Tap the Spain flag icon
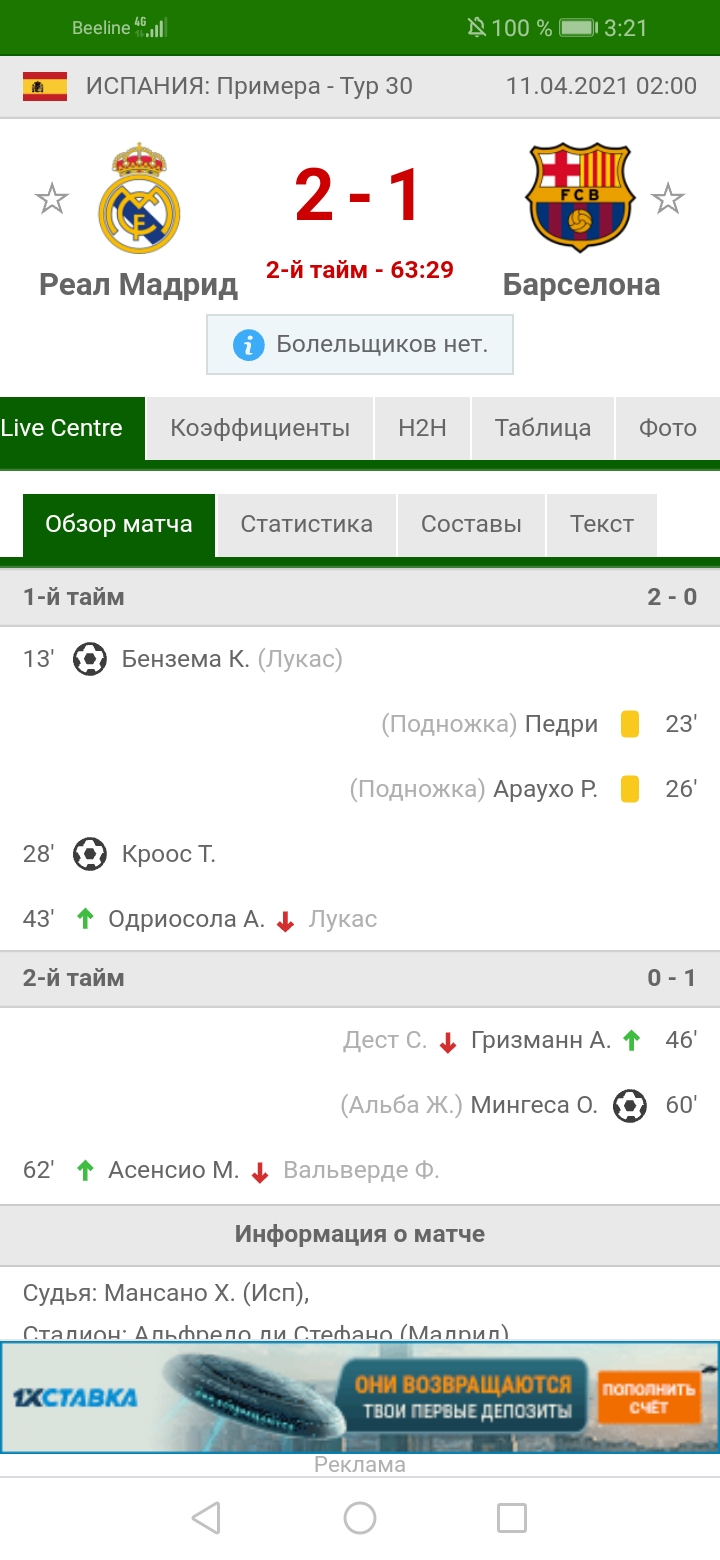The height and width of the screenshot is (1560, 720). tap(45, 86)
